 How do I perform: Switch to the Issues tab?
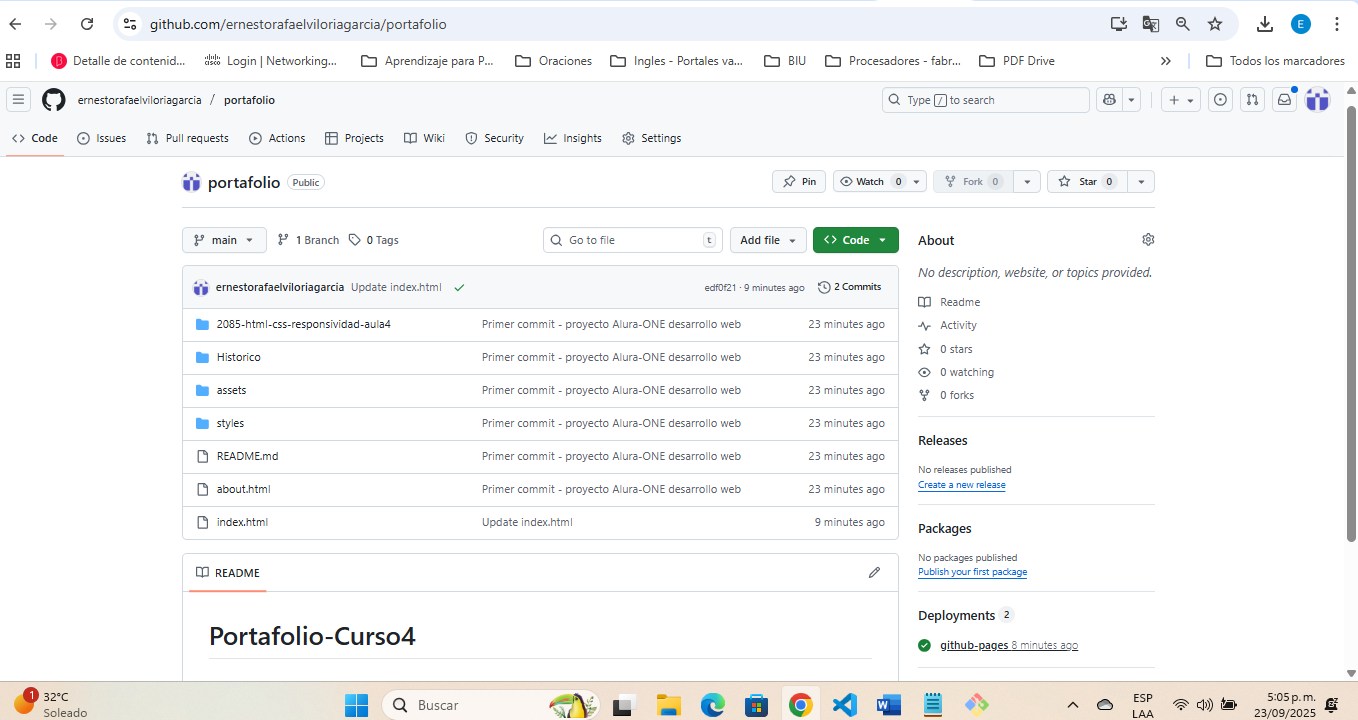click(x=102, y=138)
